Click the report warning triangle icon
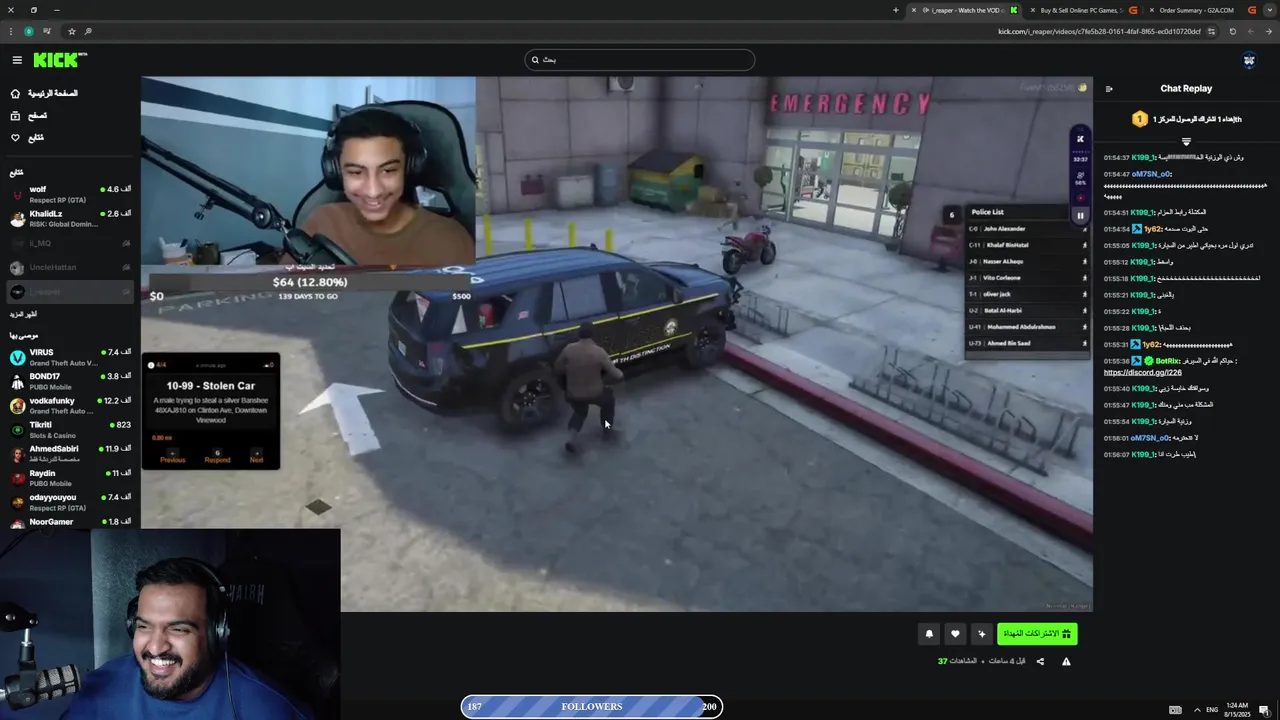 1066,661
